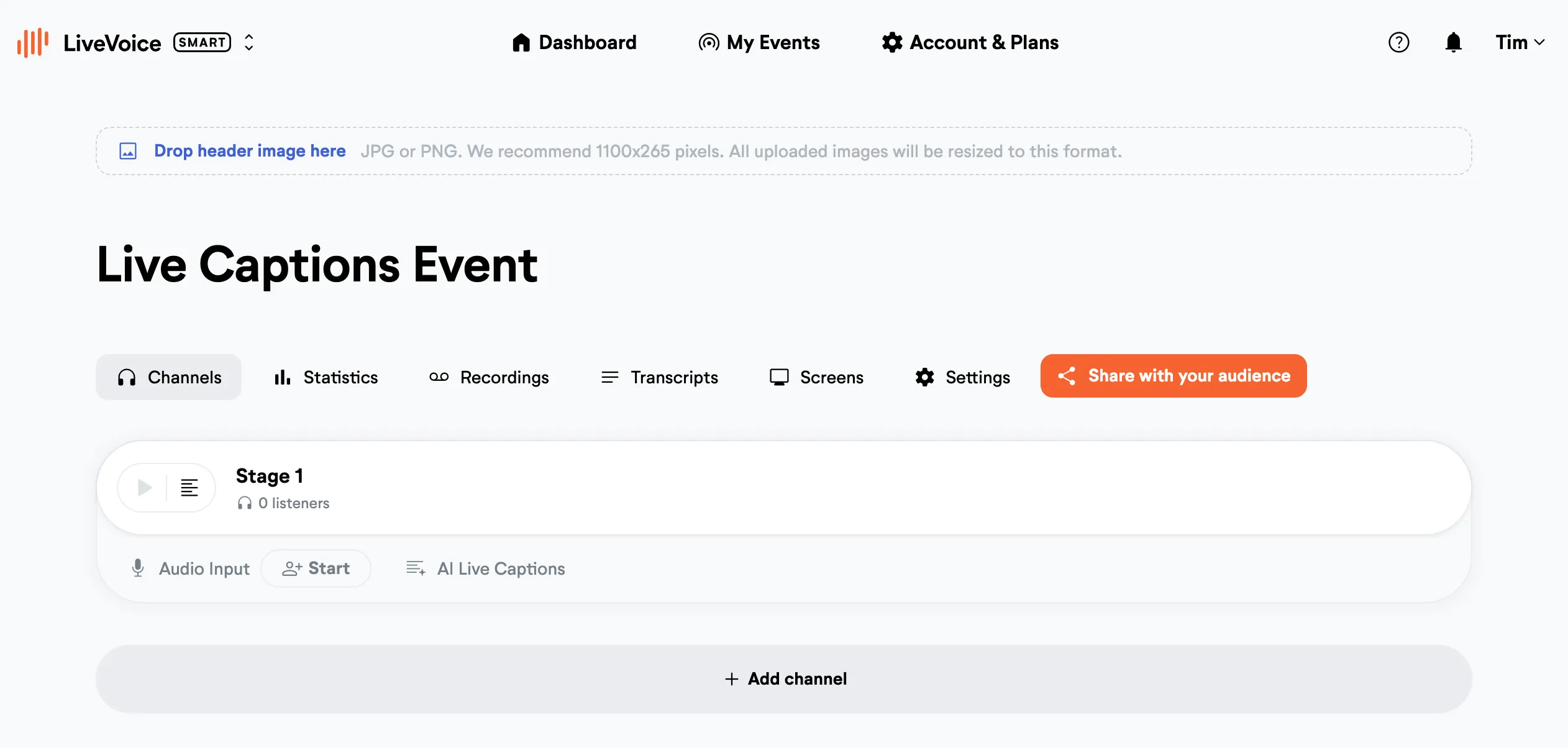Screen dimensions: 1568x748
Task: Open the event Settings tab
Action: coord(962,377)
